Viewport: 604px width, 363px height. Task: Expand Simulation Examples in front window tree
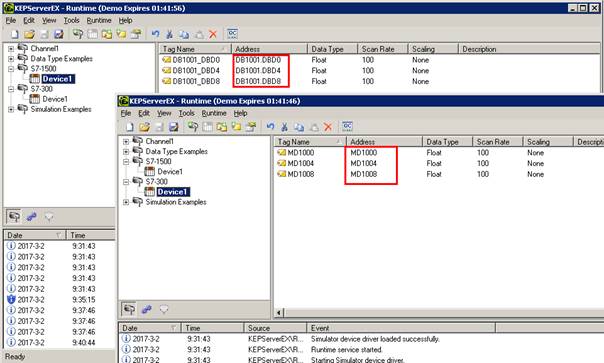pos(126,202)
